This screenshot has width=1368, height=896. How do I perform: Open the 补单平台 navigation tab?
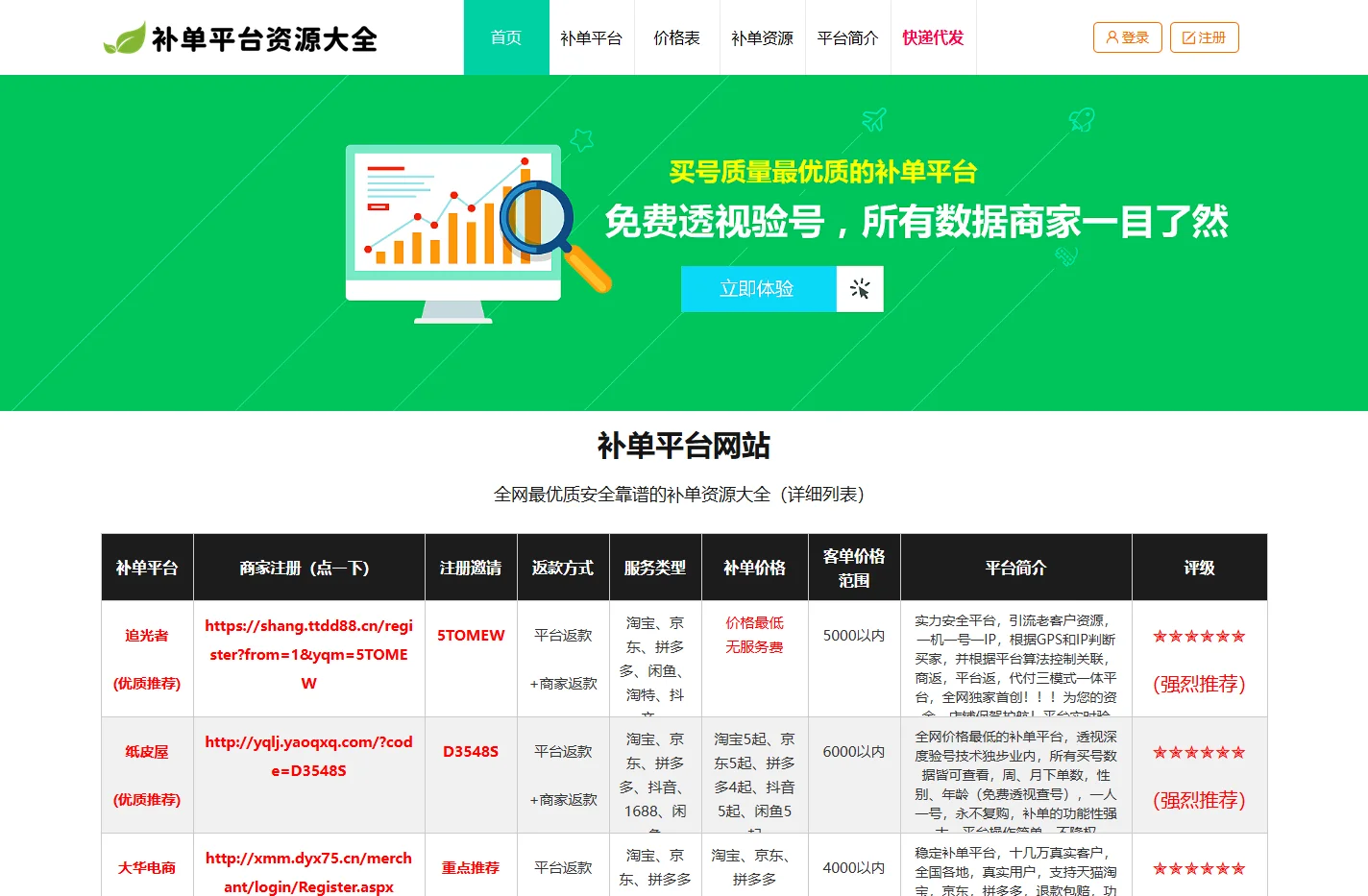point(592,37)
